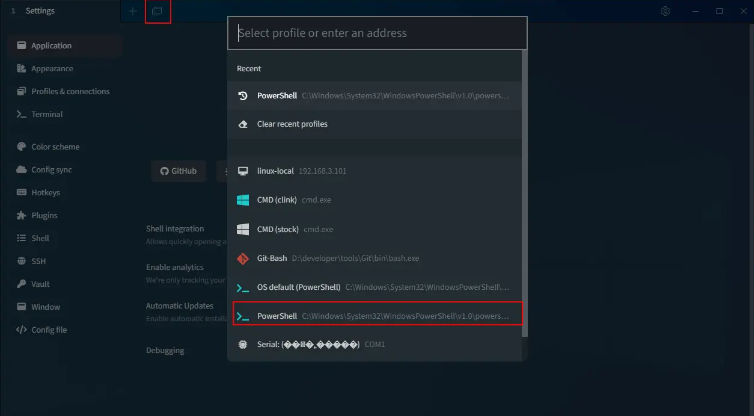754x416 pixels.
Task: Click the GitHub button
Action: click(x=178, y=171)
